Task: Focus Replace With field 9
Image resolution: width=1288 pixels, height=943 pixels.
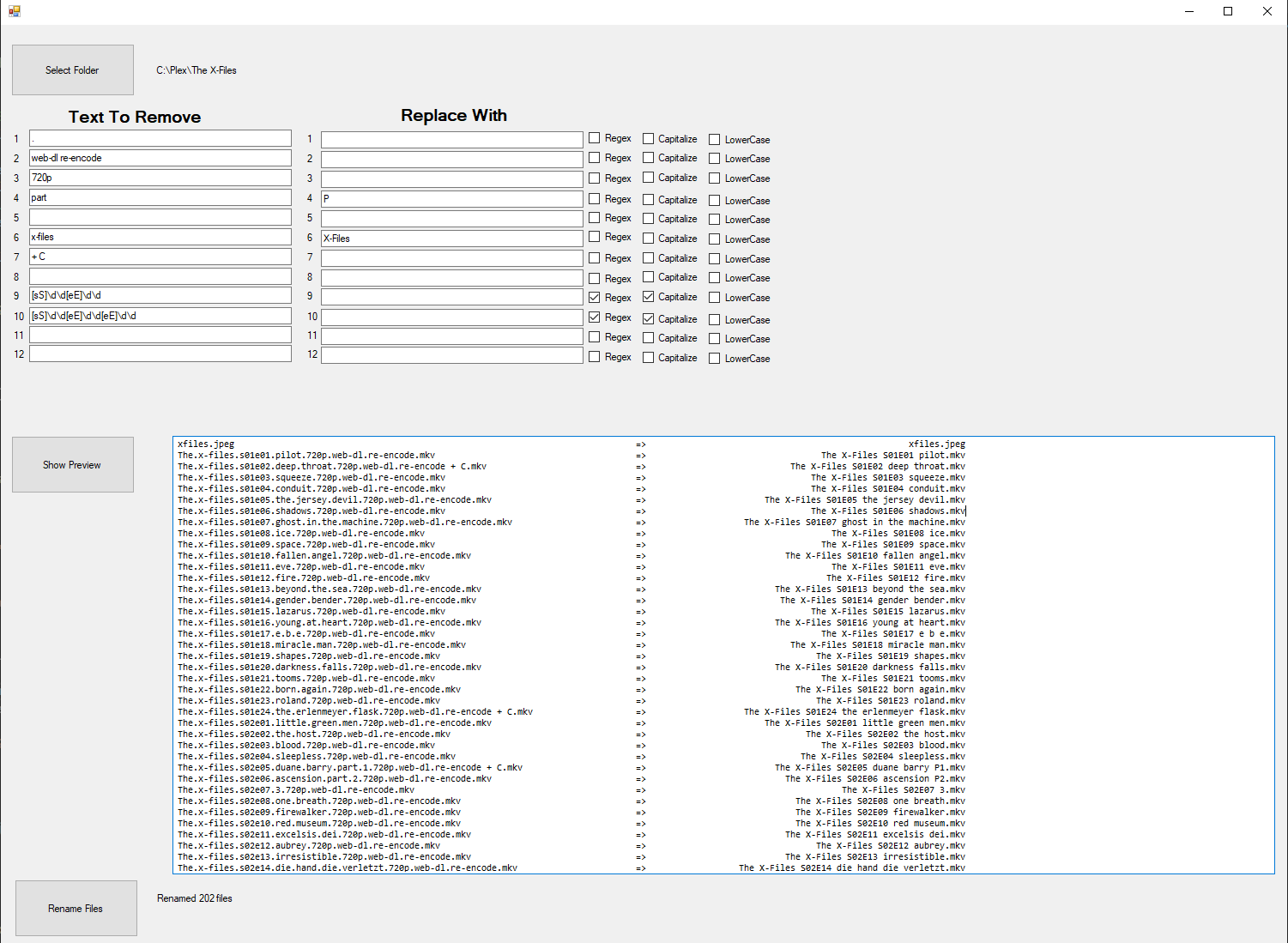Action: pos(452,297)
